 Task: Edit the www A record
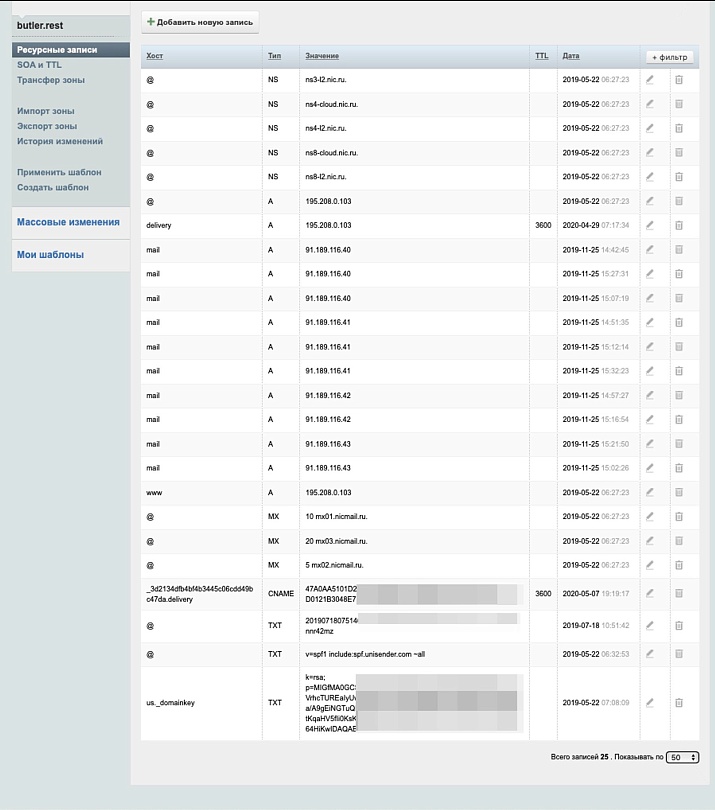pyautogui.click(x=650, y=492)
